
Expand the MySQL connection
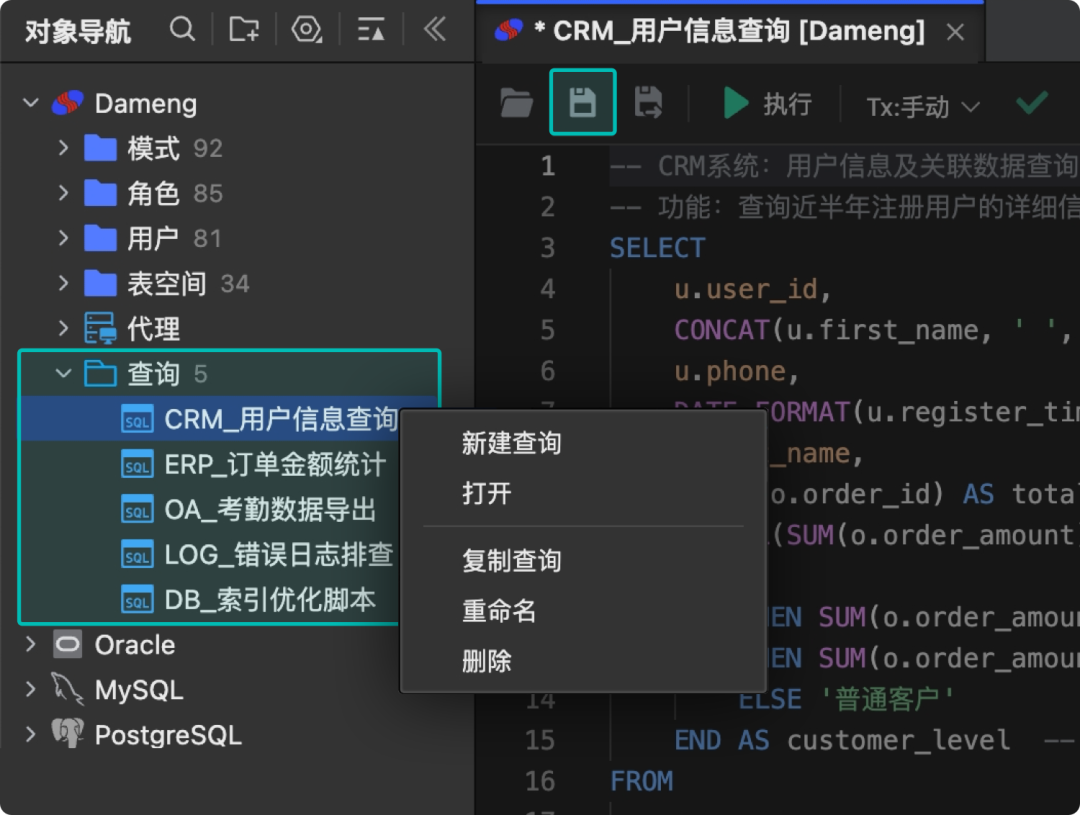30,690
